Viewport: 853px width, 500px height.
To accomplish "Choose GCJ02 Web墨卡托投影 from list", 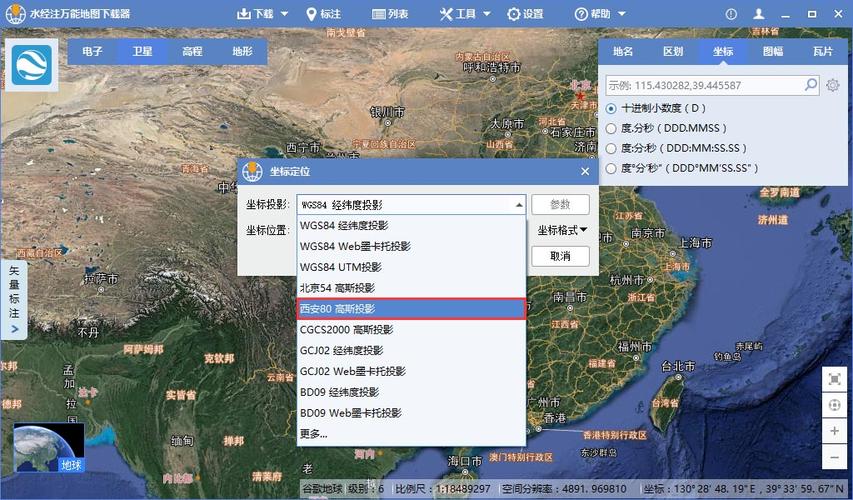I will pos(411,371).
